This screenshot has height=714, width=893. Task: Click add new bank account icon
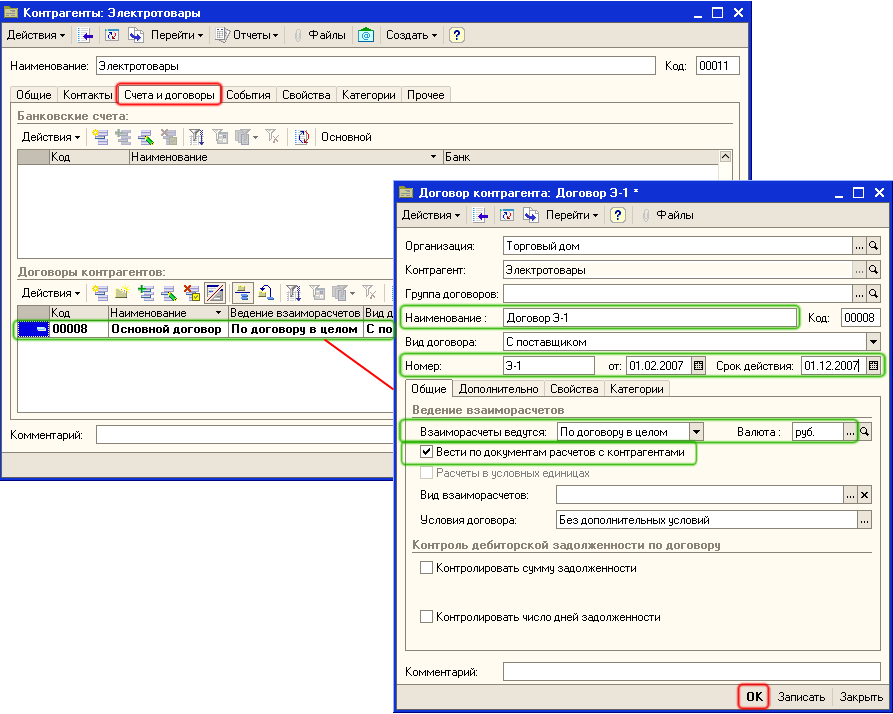pyautogui.click(x=100, y=137)
